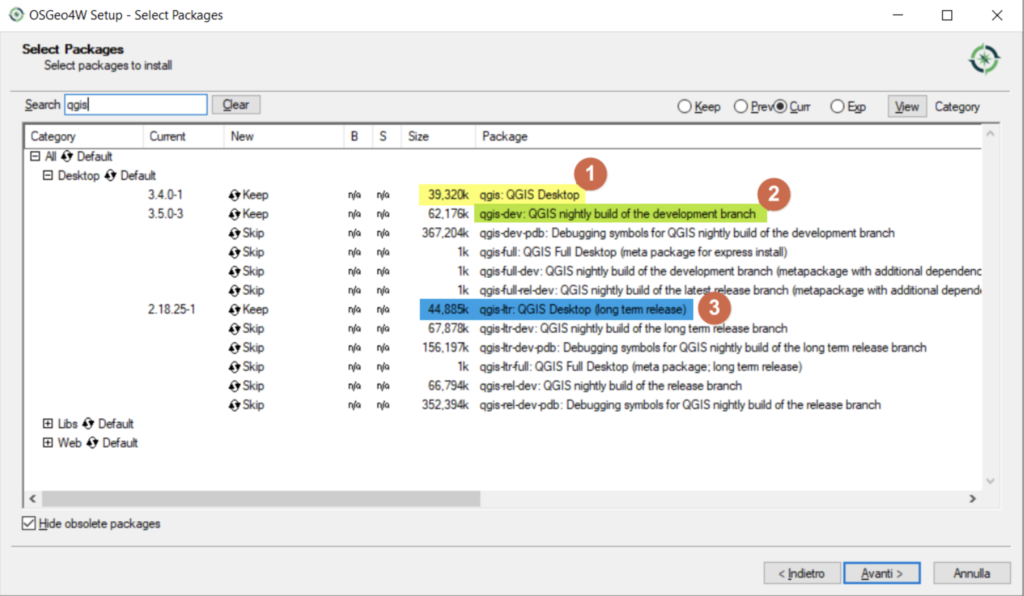Click the Package column header
1024x596 pixels.
tap(728, 136)
